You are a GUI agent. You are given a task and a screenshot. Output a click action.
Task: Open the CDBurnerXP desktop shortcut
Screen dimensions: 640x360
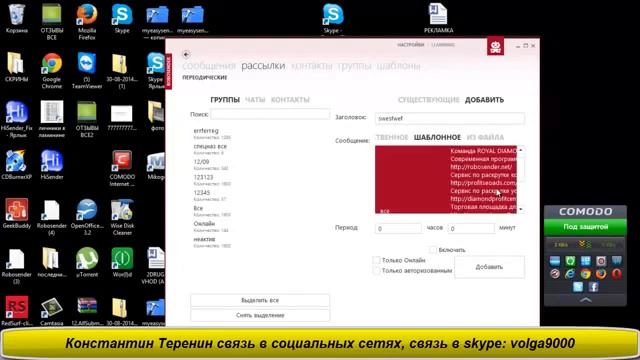point(17,165)
